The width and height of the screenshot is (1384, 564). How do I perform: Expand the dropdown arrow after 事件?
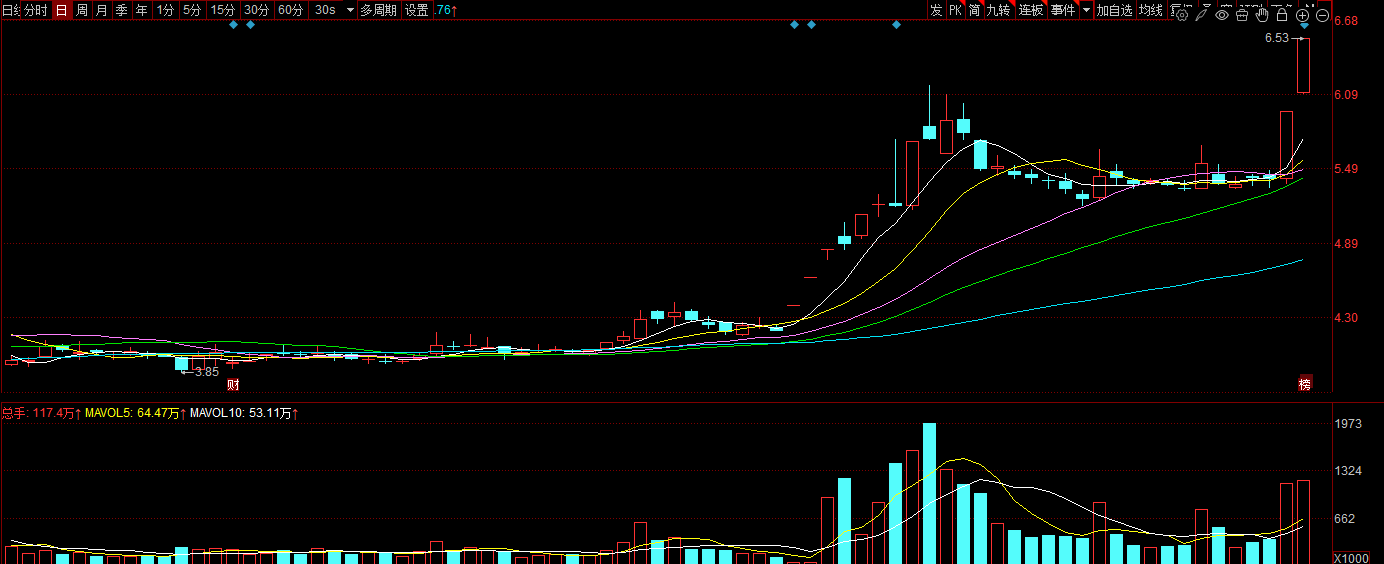(x=1087, y=10)
